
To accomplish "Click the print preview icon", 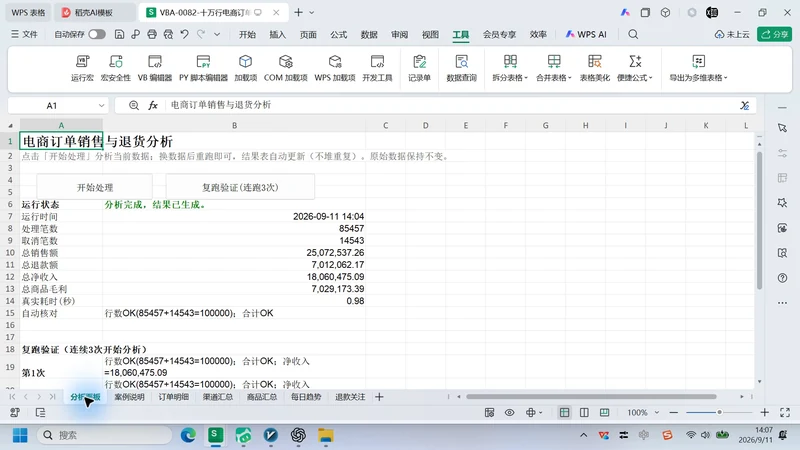I will pyautogui.click(x=168, y=34).
